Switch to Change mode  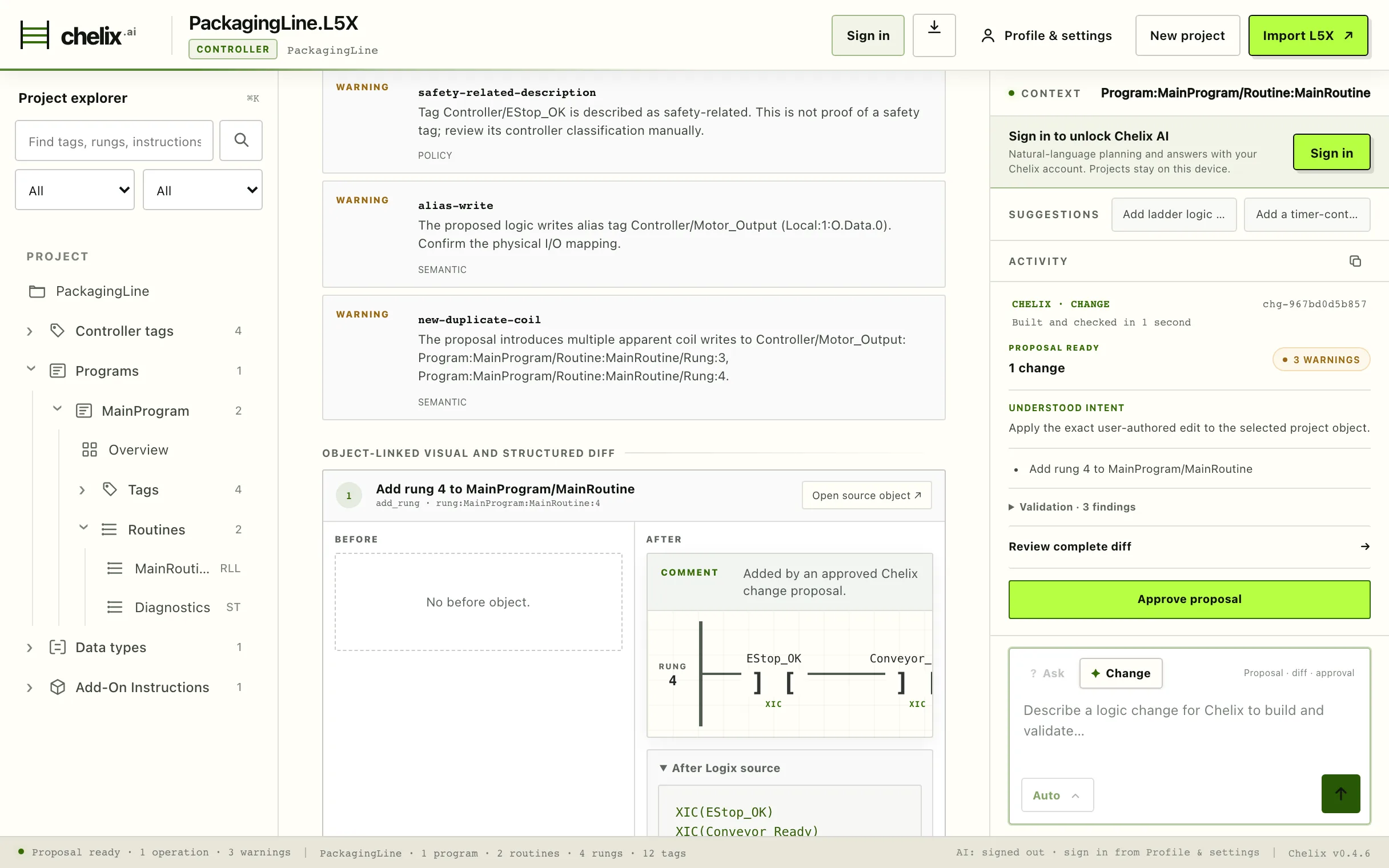pos(1121,673)
